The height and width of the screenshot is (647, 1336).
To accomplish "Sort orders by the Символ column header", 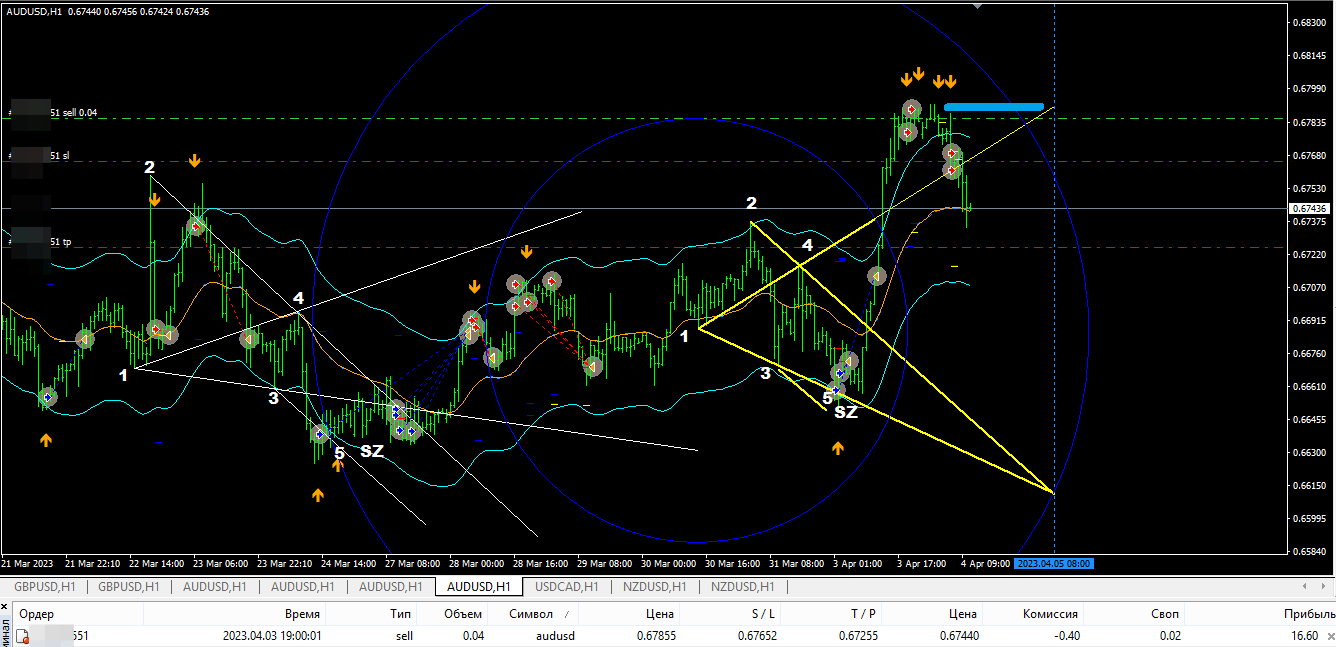I will click(531, 613).
